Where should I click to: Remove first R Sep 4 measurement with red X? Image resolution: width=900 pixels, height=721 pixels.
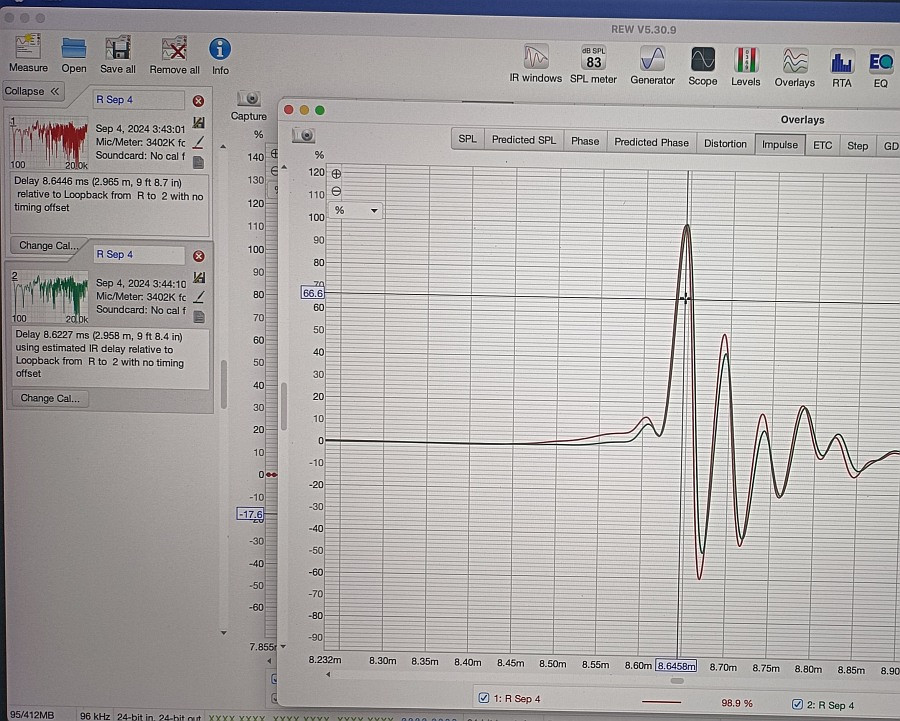pos(198,101)
